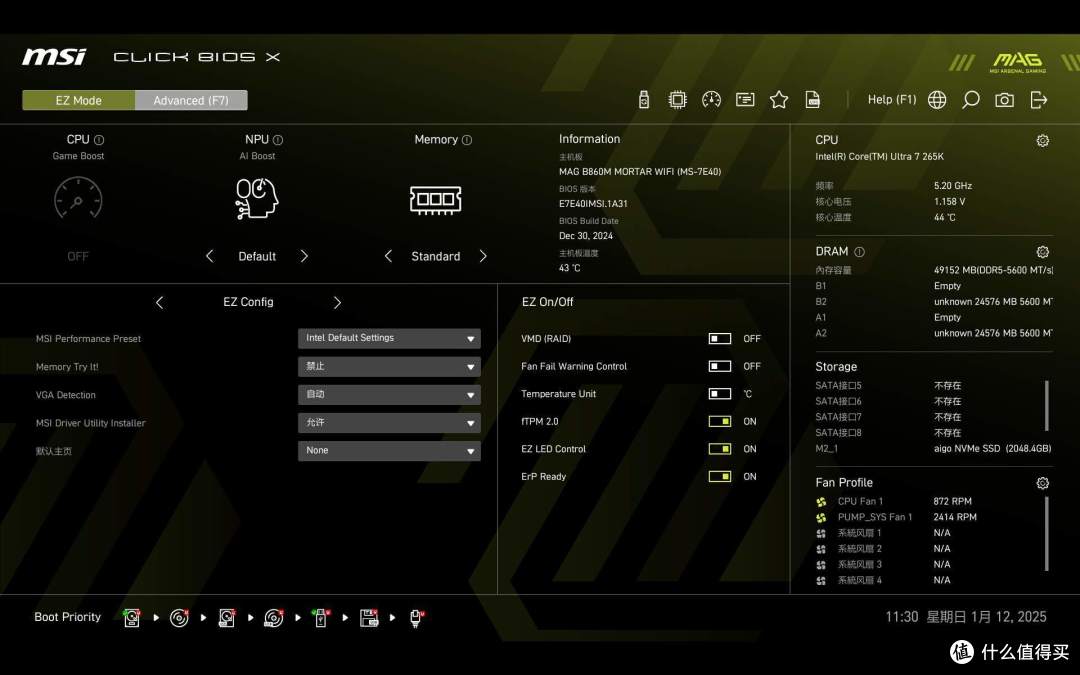
Task: Toggle fTPM 2.0 switch
Action: tap(720, 421)
